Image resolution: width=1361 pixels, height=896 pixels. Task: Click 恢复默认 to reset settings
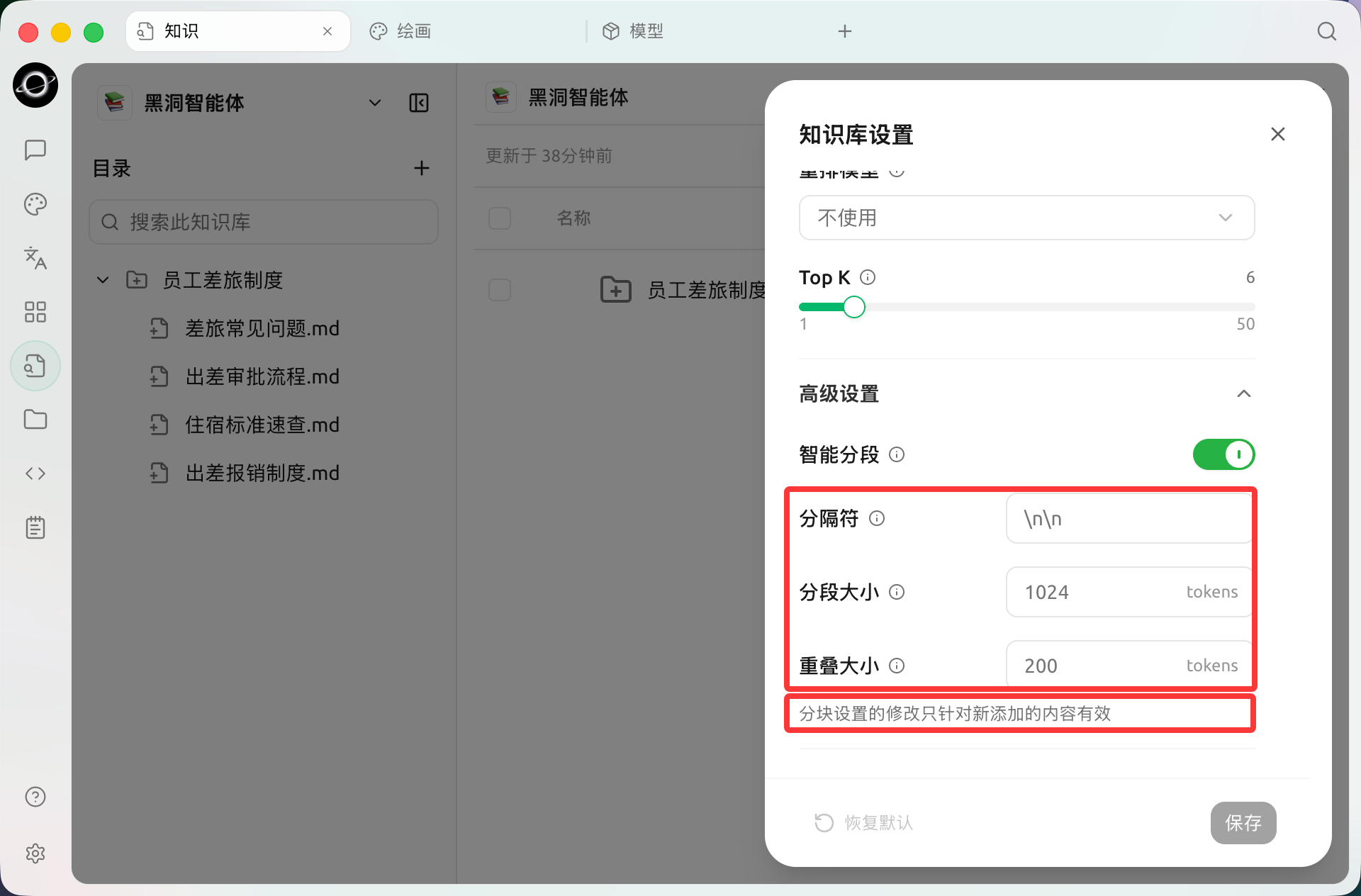click(x=863, y=823)
